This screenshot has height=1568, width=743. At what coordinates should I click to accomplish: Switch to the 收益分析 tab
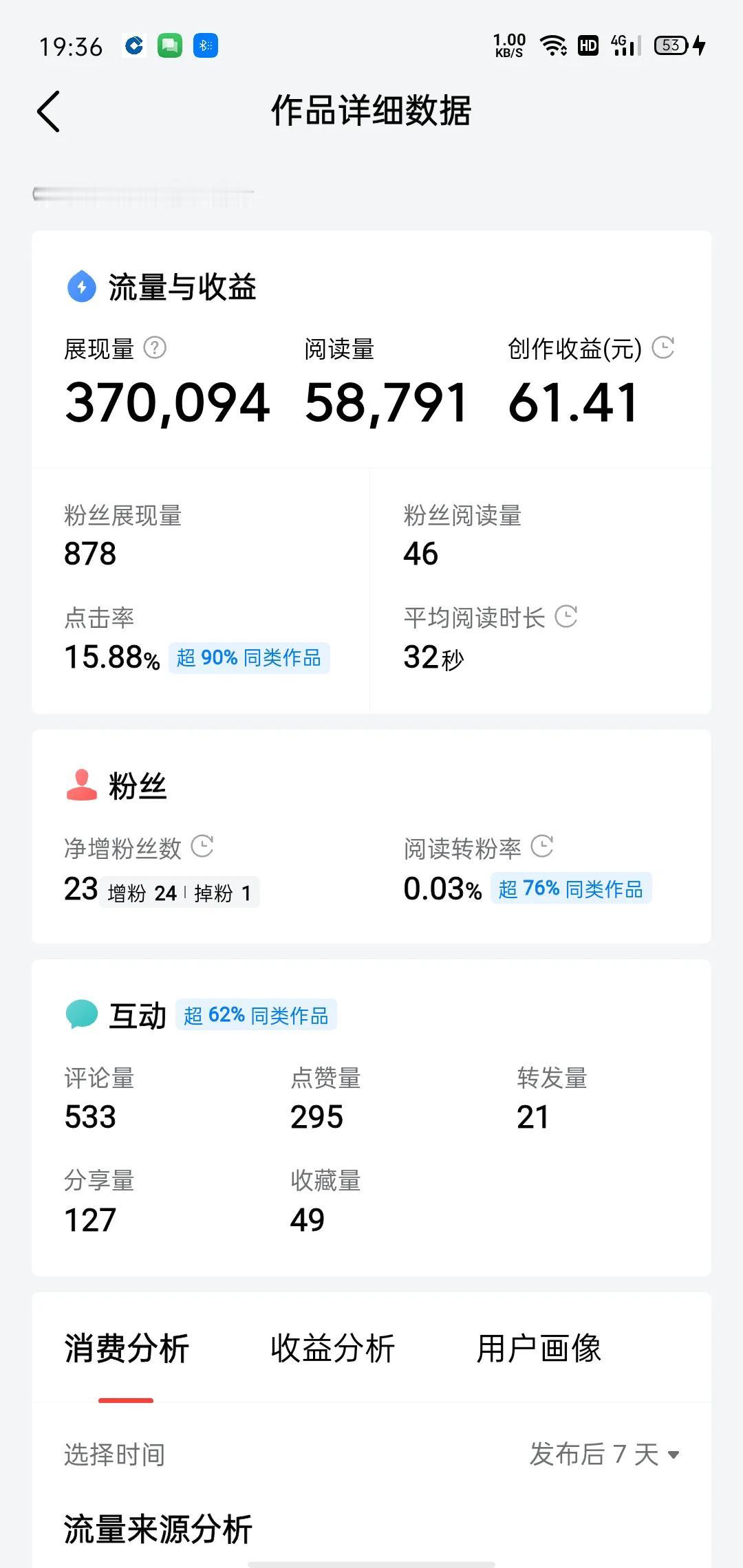coord(332,1348)
